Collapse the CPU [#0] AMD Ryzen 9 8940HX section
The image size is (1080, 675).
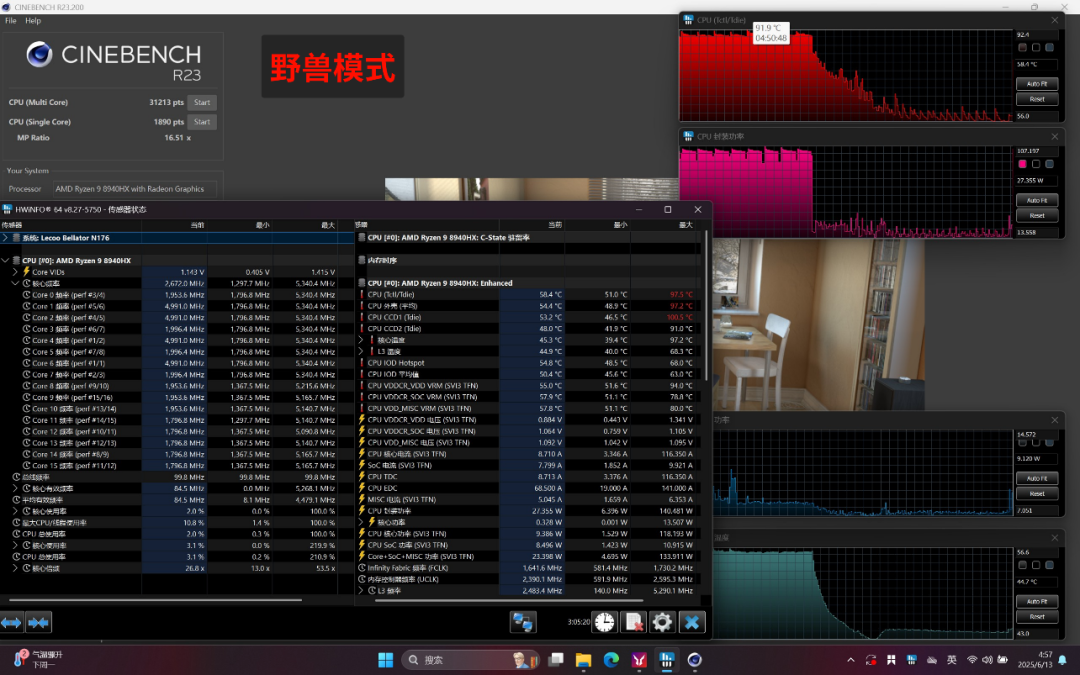[6, 260]
